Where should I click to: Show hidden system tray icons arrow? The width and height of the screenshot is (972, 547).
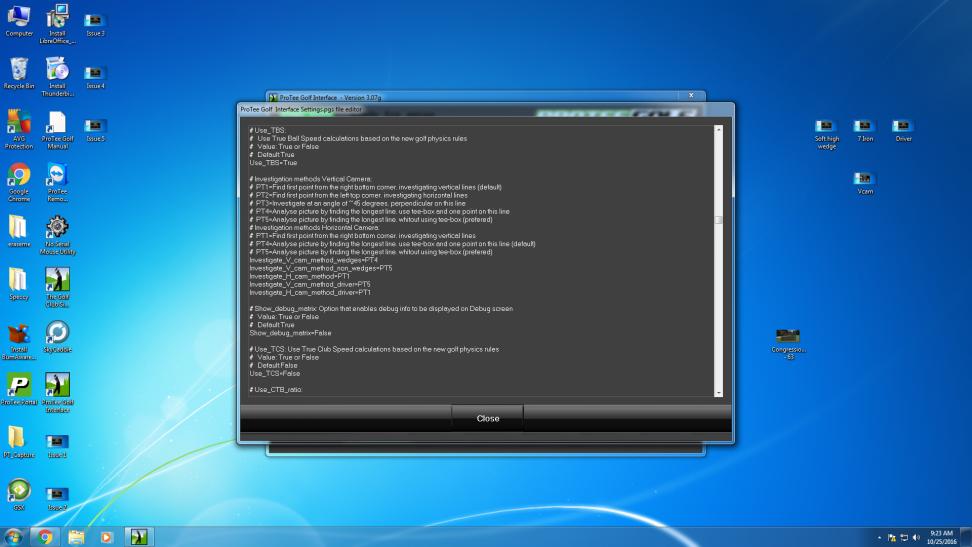click(x=880, y=538)
